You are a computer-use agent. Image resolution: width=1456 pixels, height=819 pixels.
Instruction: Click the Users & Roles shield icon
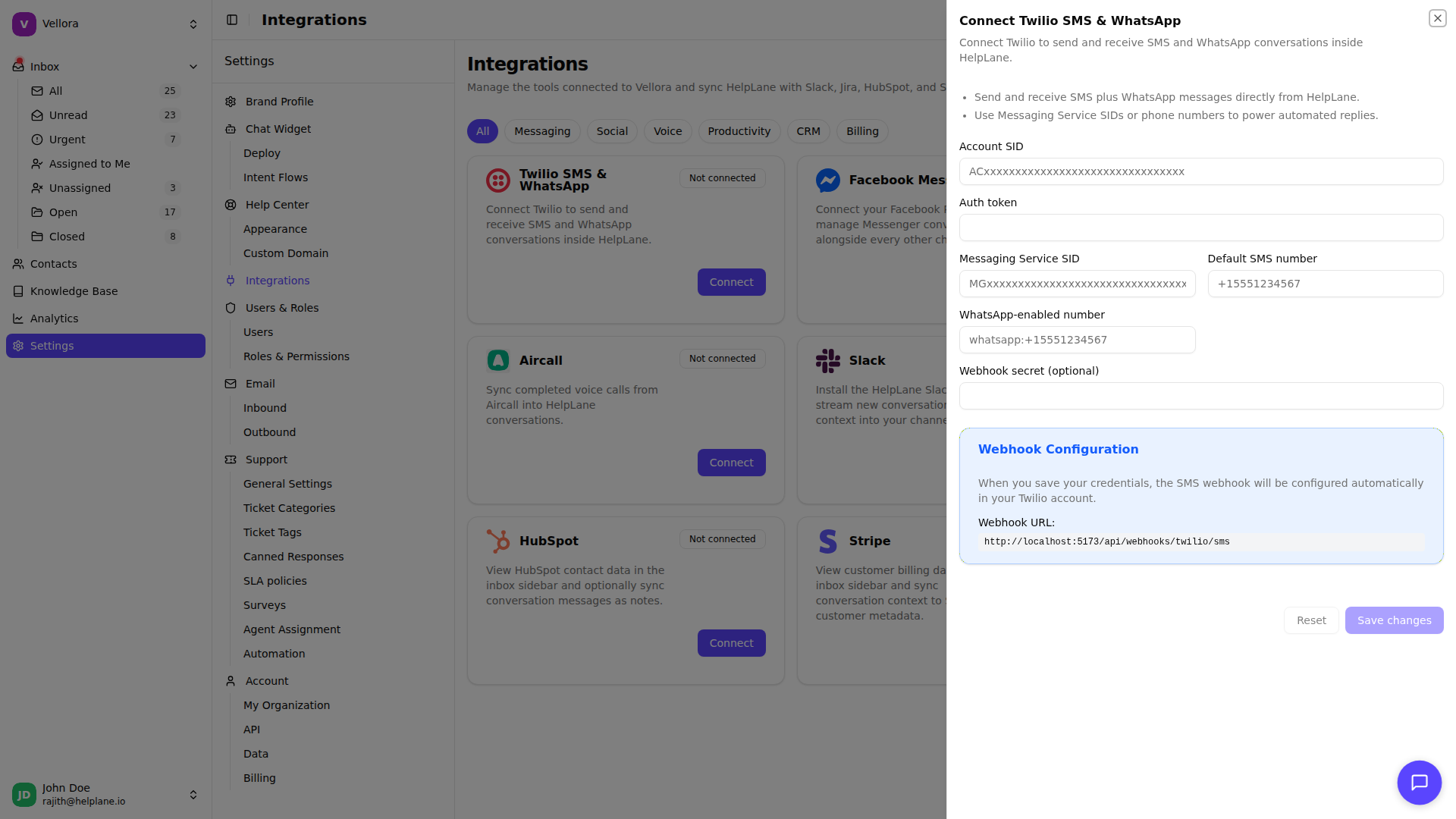(x=231, y=308)
